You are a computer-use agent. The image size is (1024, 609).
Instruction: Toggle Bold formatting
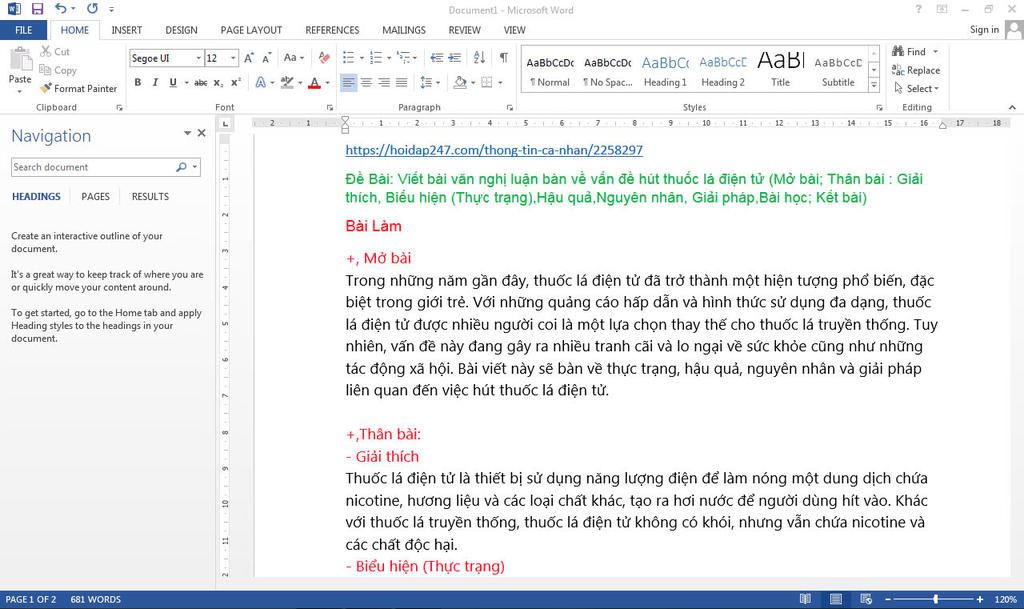138,82
